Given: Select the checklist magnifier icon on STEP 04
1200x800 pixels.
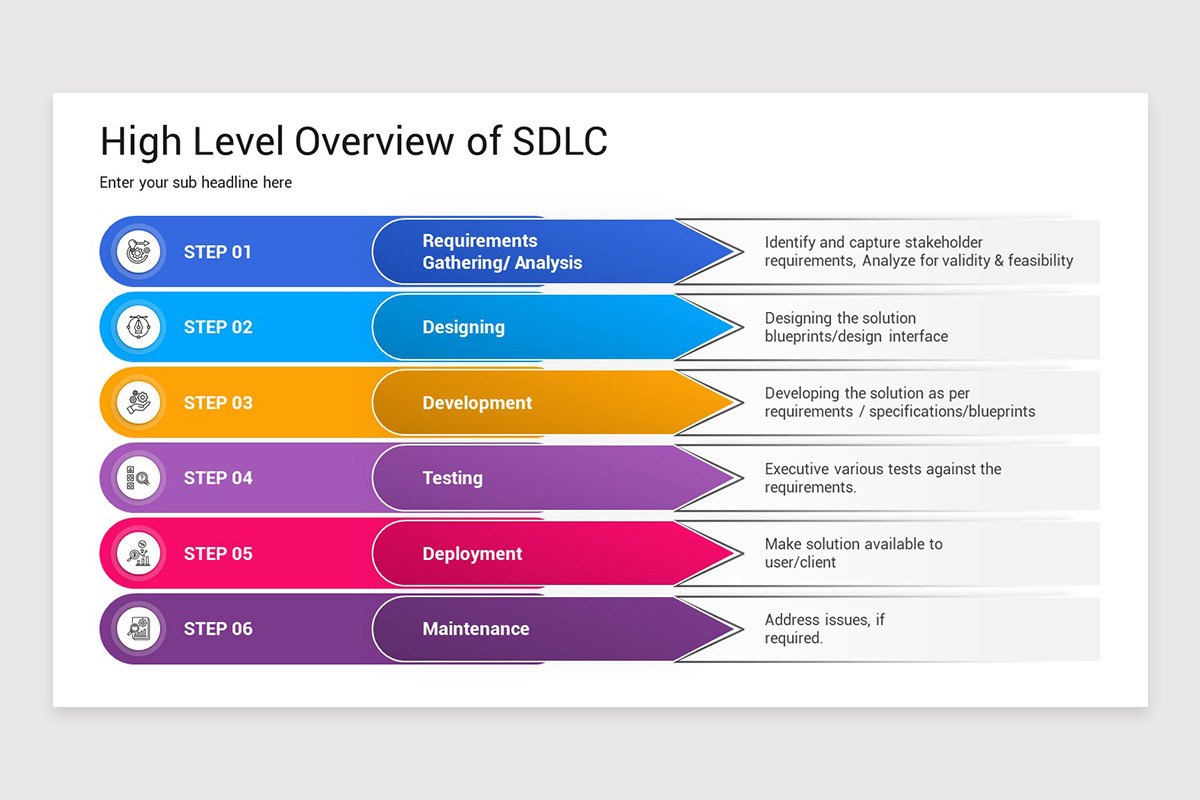Looking at the screenshot, I should click(137, 478).
